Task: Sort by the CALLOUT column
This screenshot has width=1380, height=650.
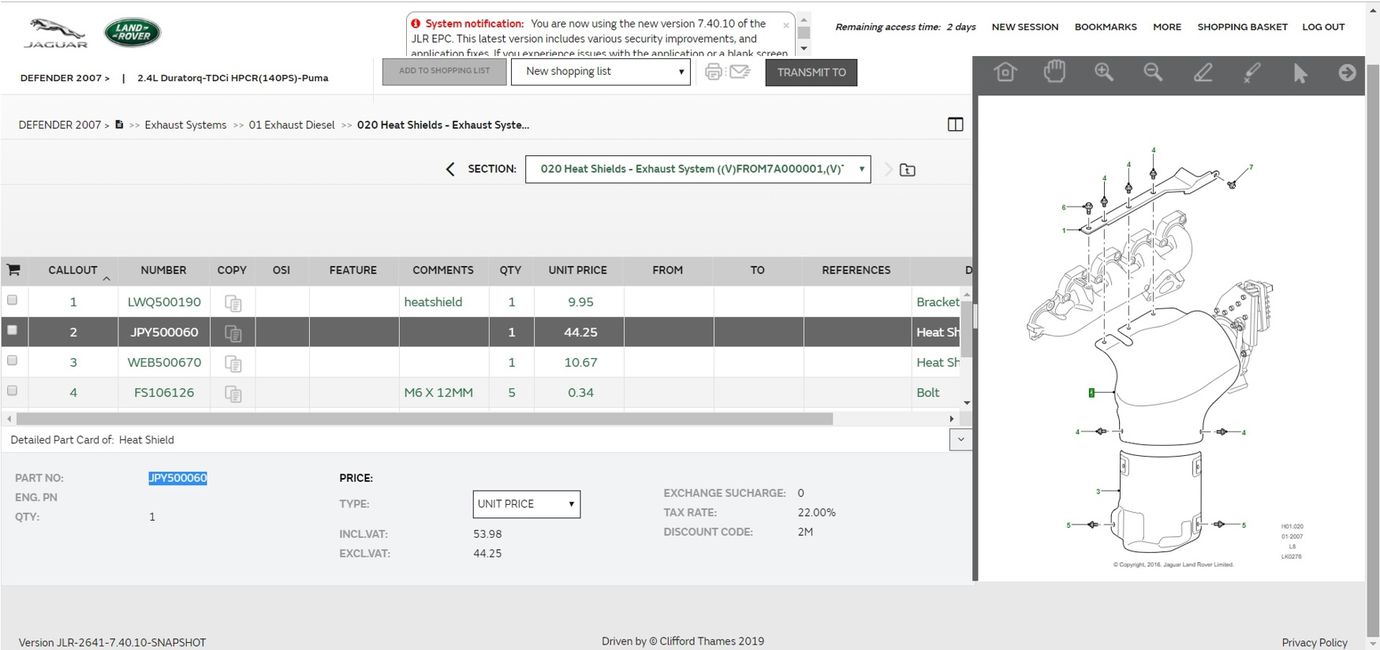Action: (x=73, y=270)
